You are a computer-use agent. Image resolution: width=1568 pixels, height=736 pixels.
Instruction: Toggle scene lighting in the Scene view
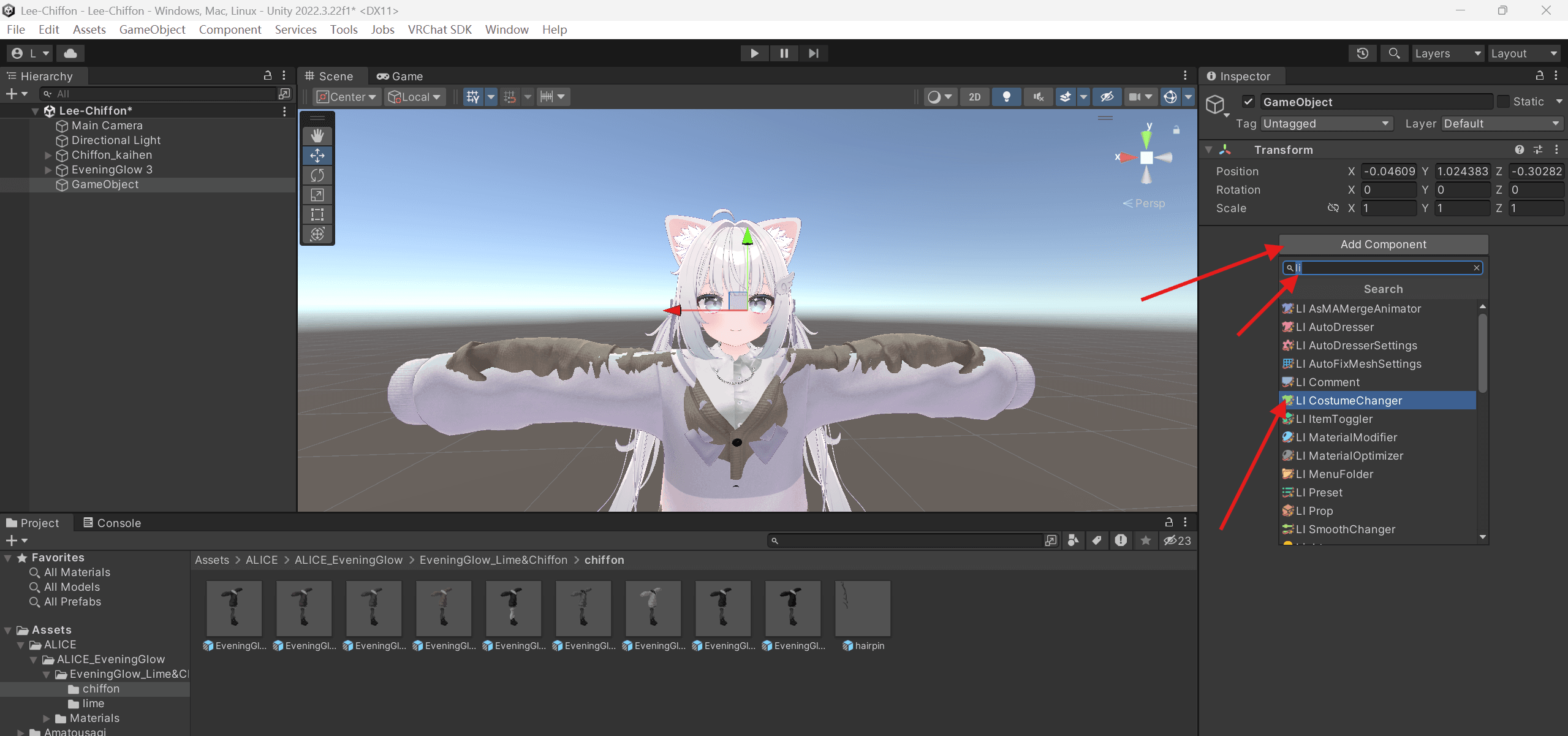pos(1007,96)
